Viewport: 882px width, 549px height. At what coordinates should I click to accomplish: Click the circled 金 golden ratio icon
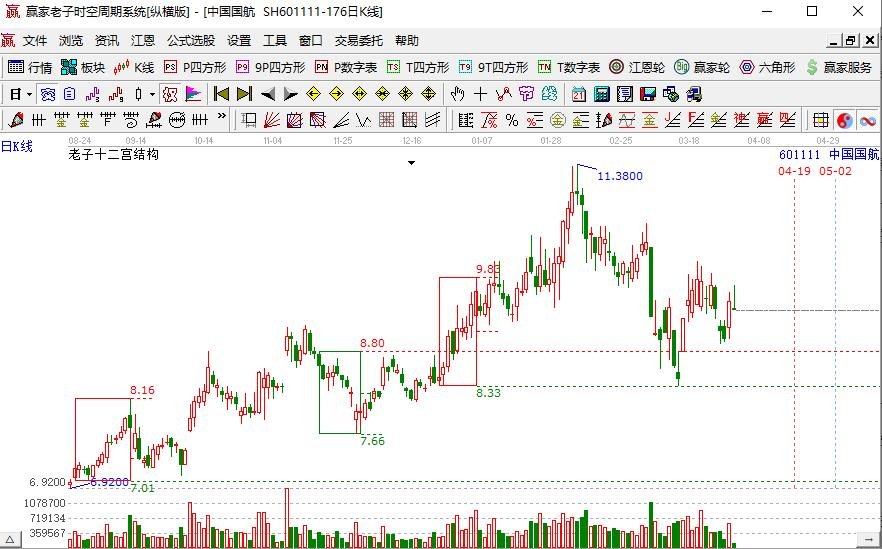point(558,120)
